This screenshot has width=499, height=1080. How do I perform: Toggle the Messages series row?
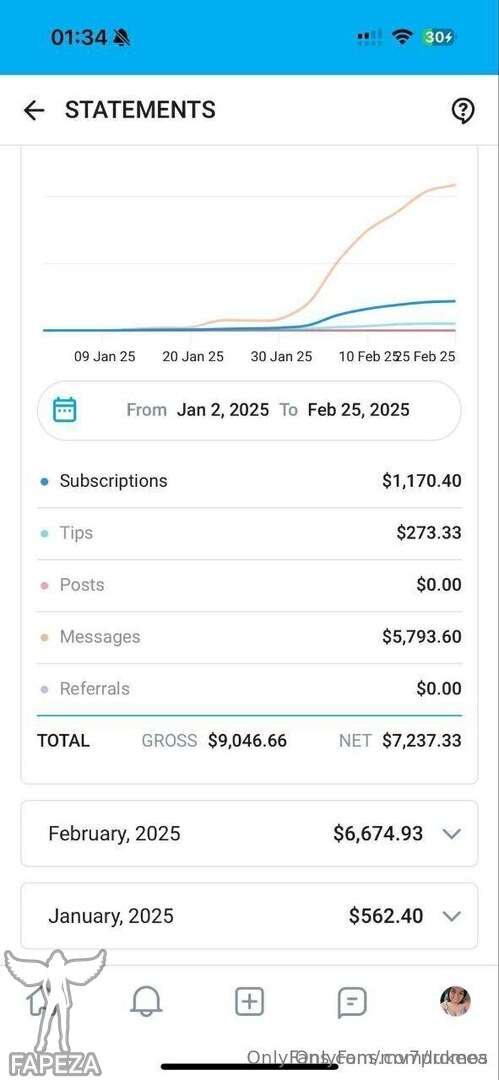point(250,637)
